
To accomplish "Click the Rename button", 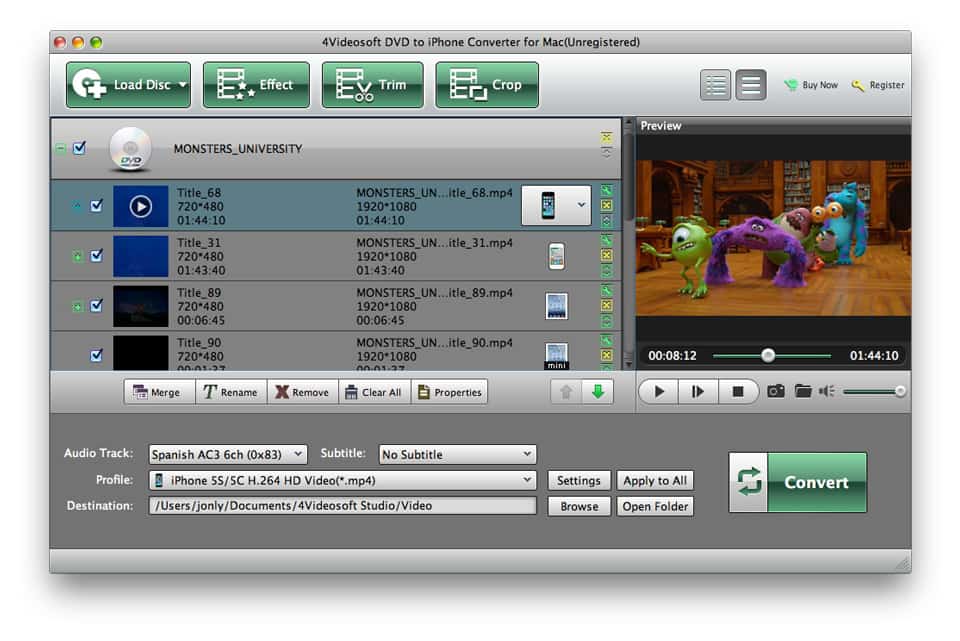I will (231, 392).
